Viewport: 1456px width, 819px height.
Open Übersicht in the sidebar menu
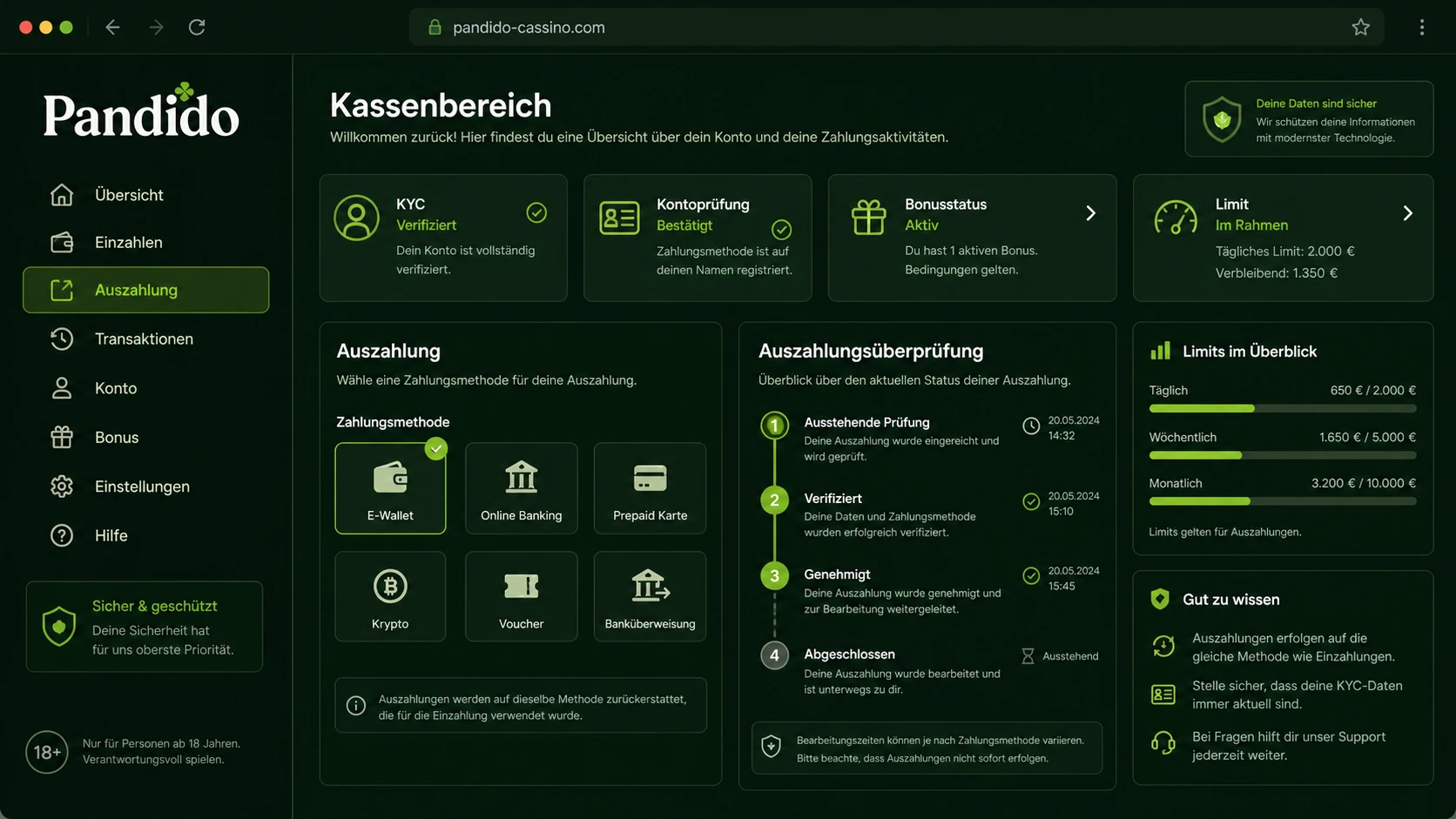[146, 195]
